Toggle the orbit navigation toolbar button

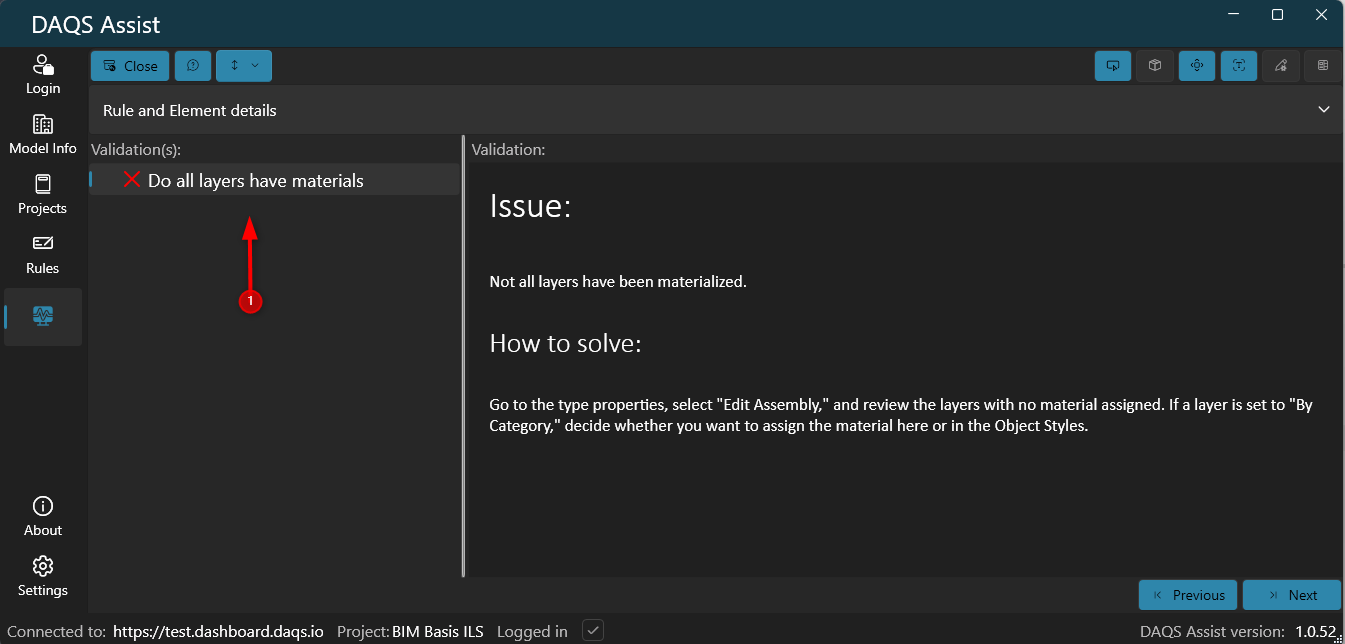click(x=1197, y=65)
